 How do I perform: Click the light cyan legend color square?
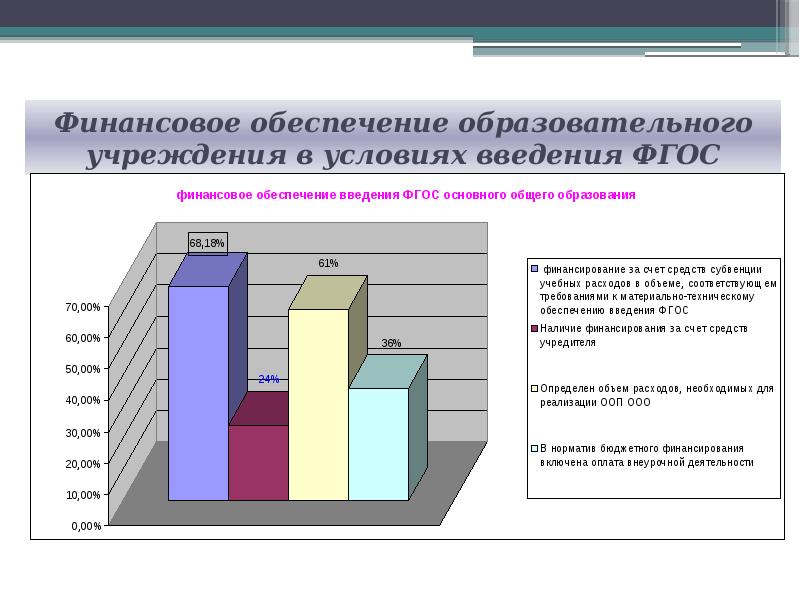(x=534, y=448)
